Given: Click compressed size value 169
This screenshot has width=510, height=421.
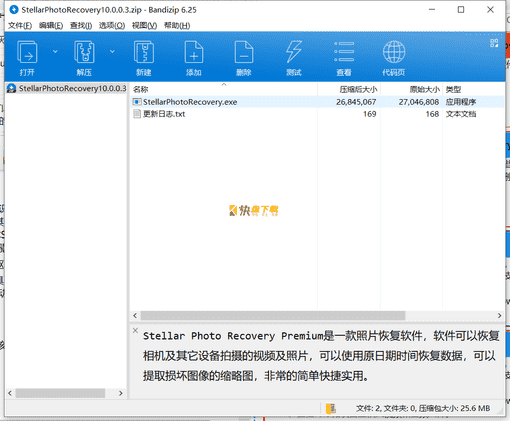Looking at the screenshot, I should (370, 114).
